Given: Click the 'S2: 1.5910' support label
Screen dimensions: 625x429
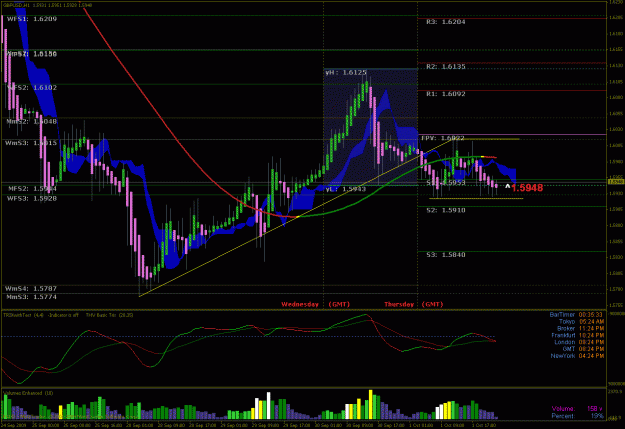Looking at the screenshot, I should click(446, 210).
